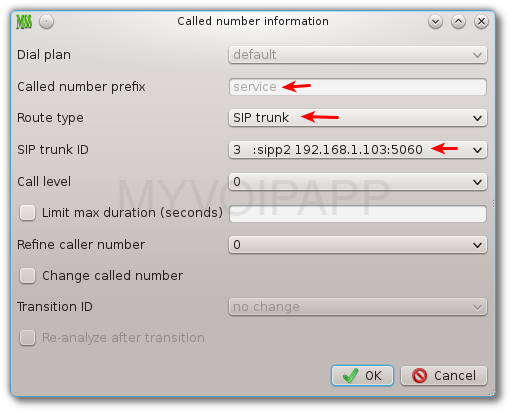The image size is (512, 413).
Task: Click the Called number prefix label
Action: 81,87
